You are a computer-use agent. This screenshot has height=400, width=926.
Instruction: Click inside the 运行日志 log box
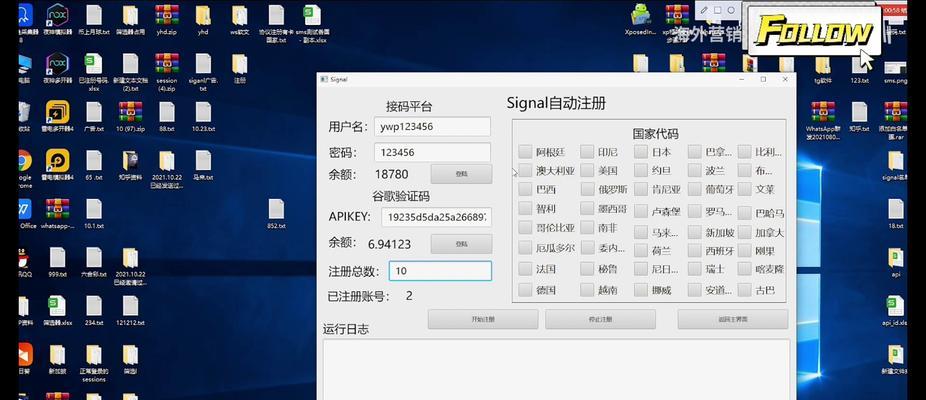coord(556,369)
